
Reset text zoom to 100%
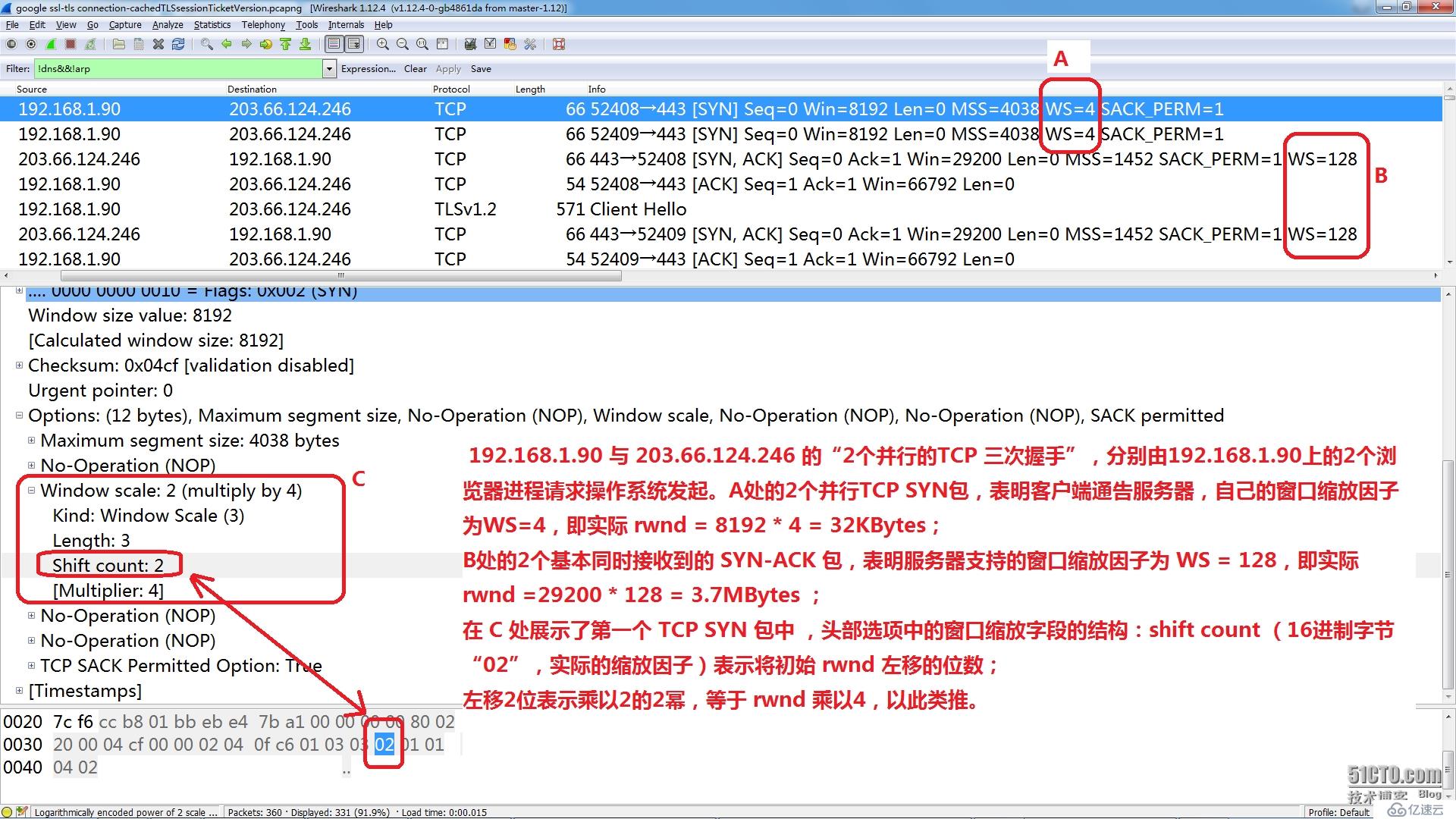tap(422, 44)
